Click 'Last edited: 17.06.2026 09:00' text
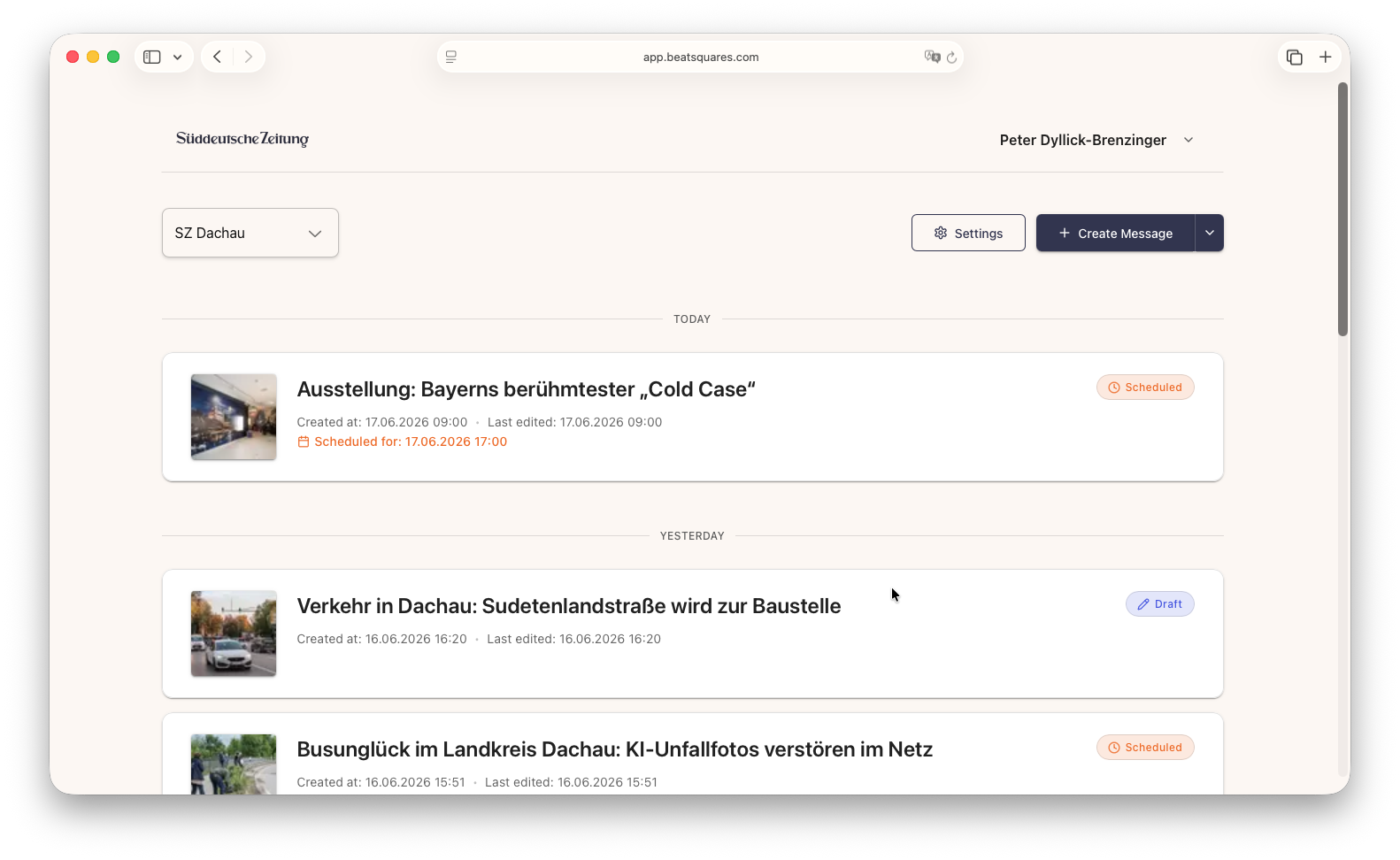Viewport: 1400px width, 860px height. [x=574, y=422]
